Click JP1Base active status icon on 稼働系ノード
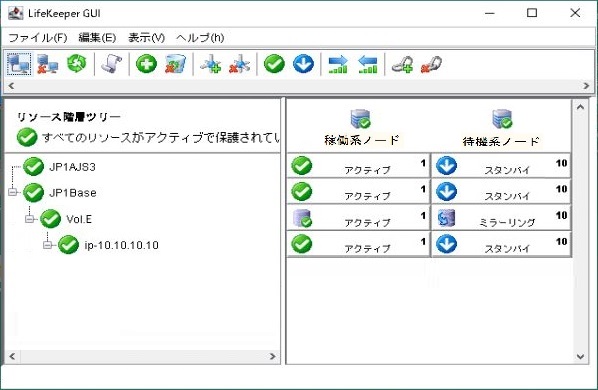Screen dimensions: 598x390 click(302, 192)
